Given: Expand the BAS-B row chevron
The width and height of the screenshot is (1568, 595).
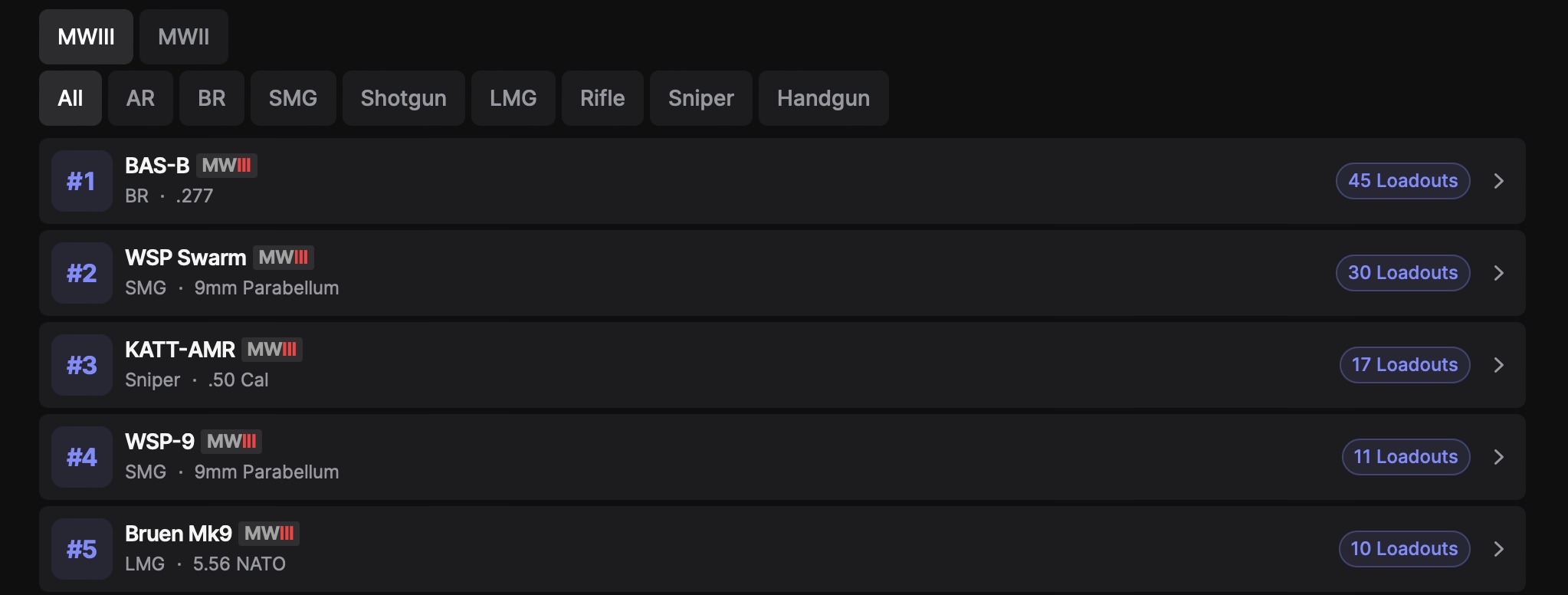Looking at the screenshot, I should [x=1499, y=181].
